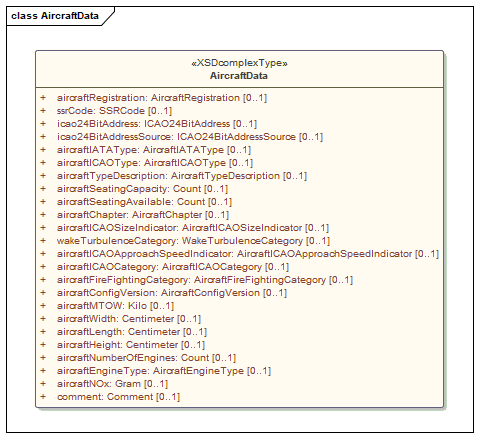Click the wakeTurbulenceCategory attribute
The height and width of the screenshot is (438, 479).
tap(193, 241)
